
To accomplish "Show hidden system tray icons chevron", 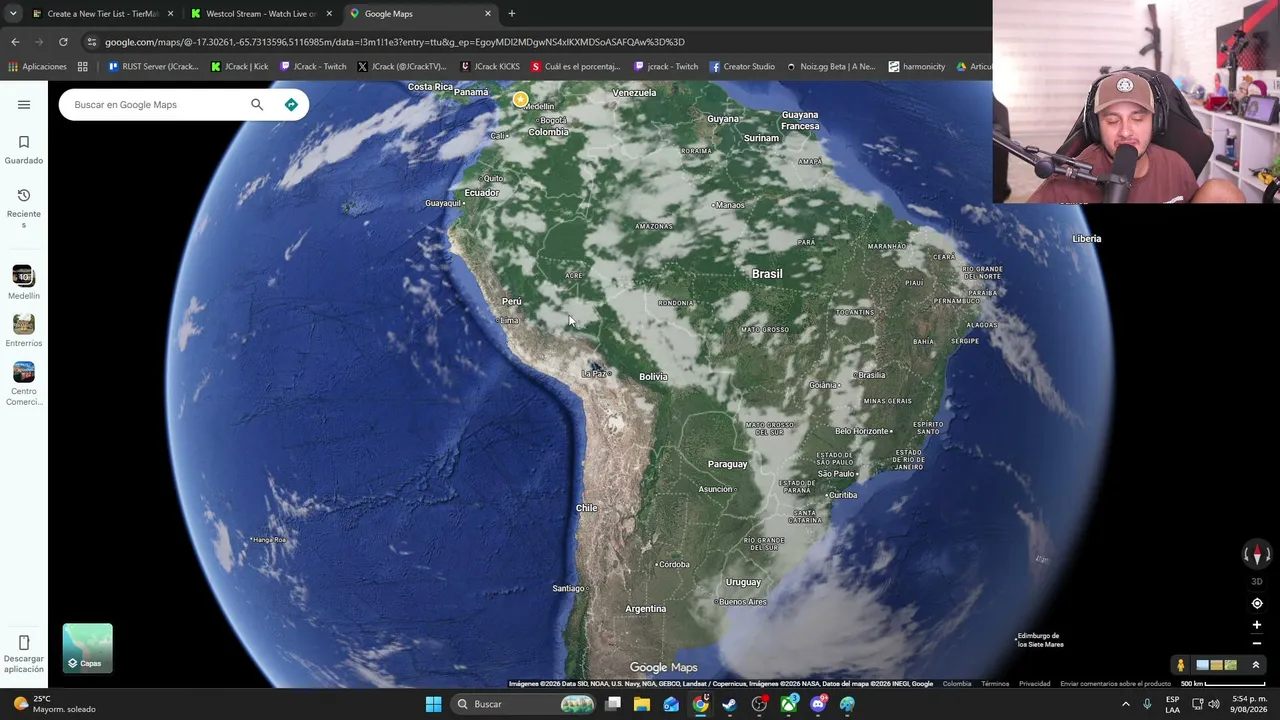I will [1125, 704].
